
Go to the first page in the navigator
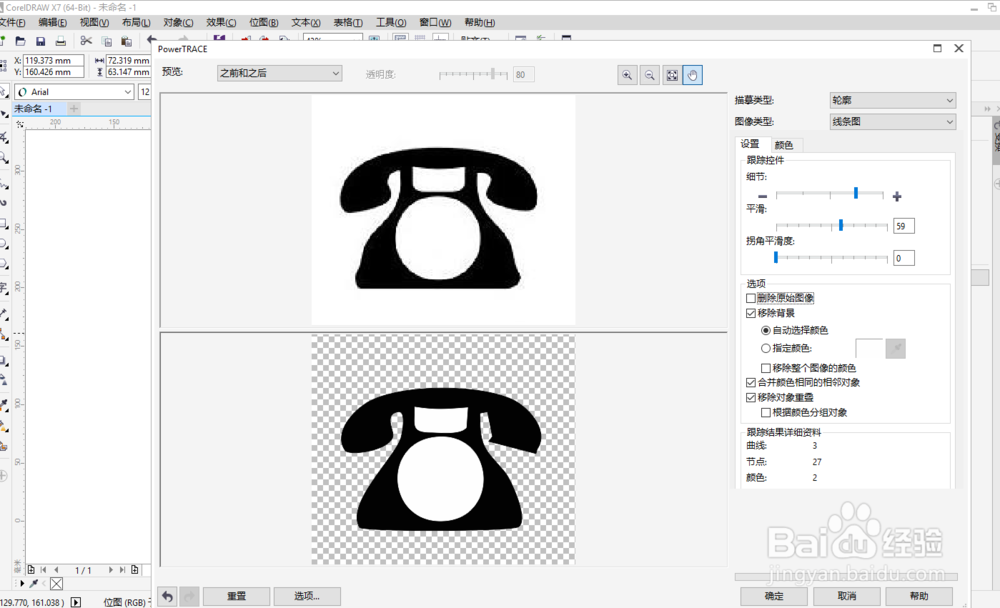(43, 570)
